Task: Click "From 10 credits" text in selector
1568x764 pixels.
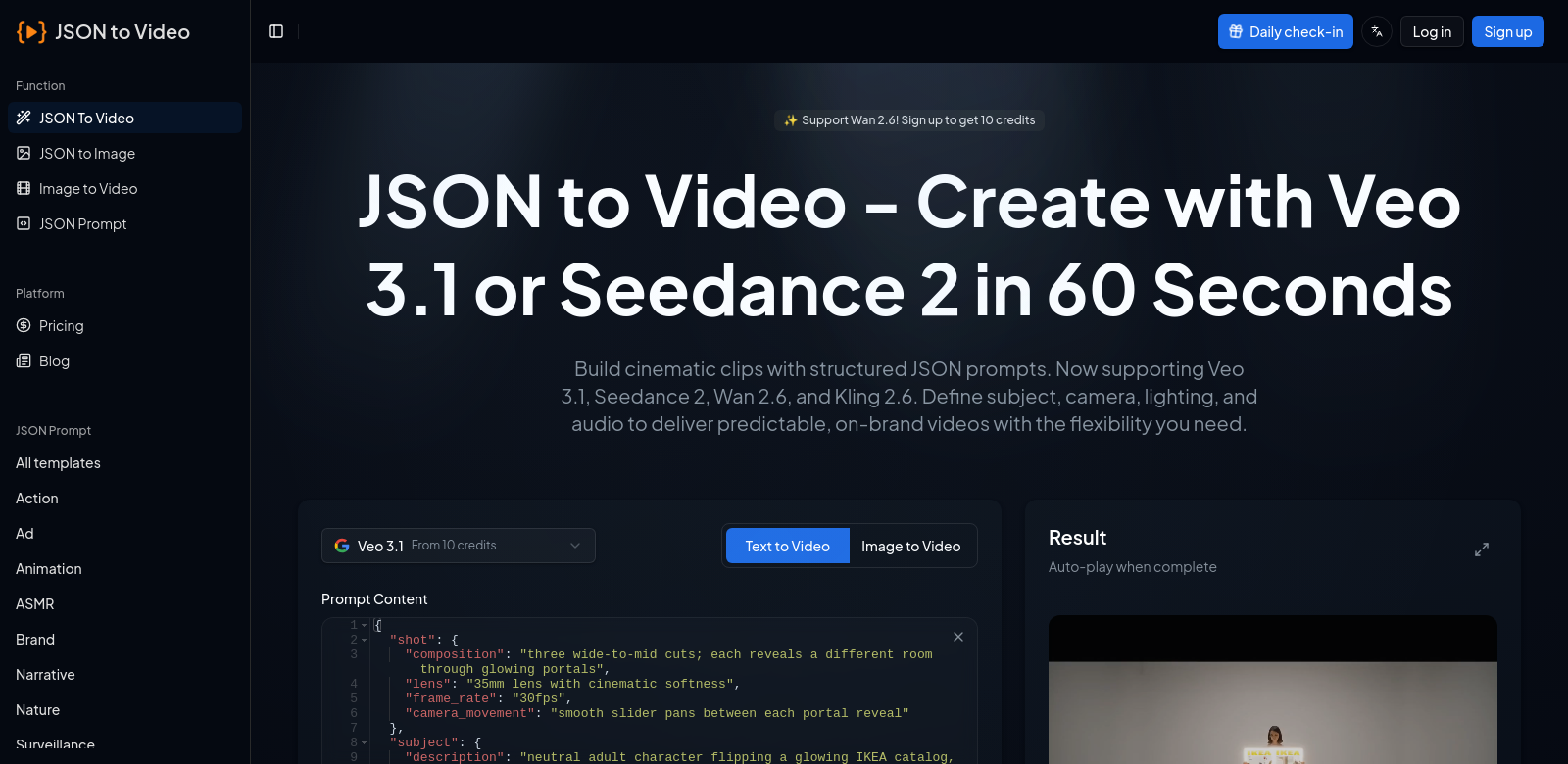Action: (454, 546)
